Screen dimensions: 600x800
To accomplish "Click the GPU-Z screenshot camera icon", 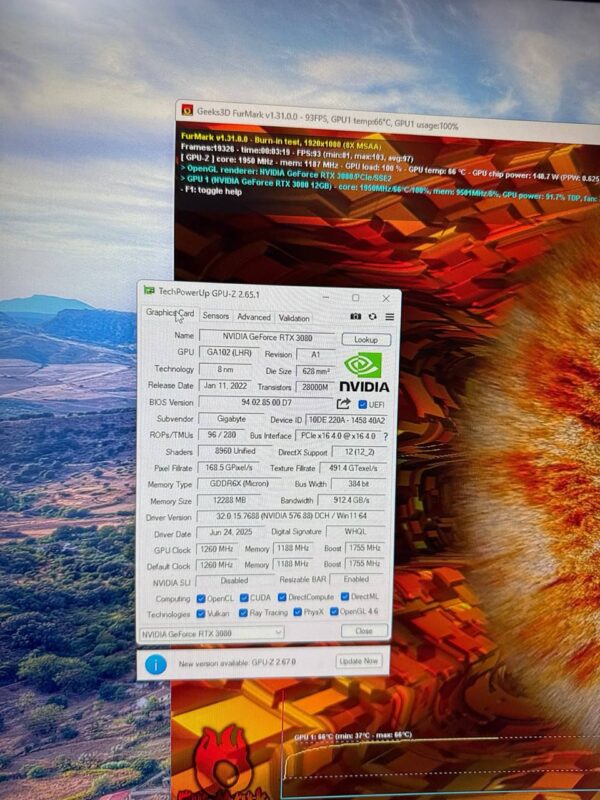I will click(356, 316).
